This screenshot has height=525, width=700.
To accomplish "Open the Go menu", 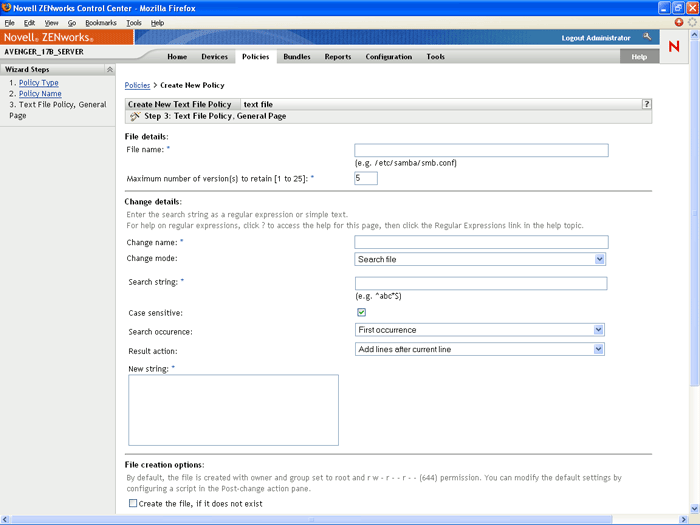I will (72, 23).
